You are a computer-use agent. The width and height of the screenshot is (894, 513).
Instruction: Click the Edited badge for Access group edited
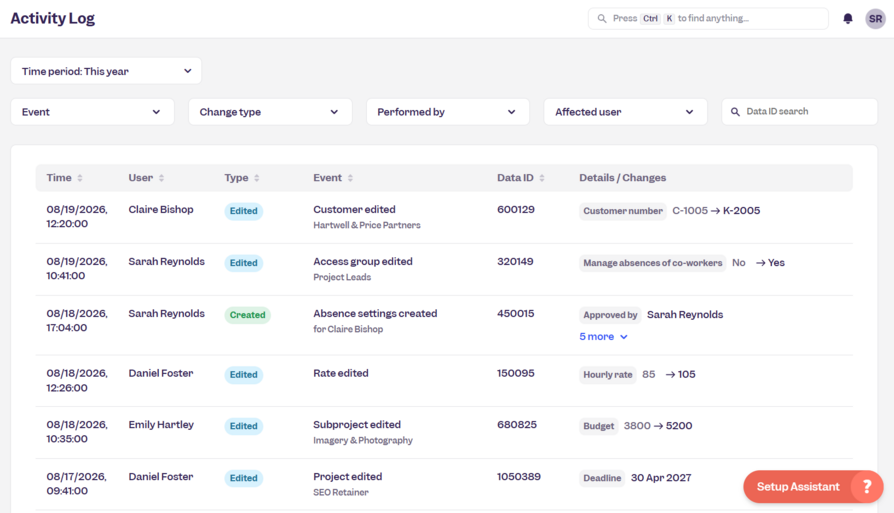pos(243,263)
